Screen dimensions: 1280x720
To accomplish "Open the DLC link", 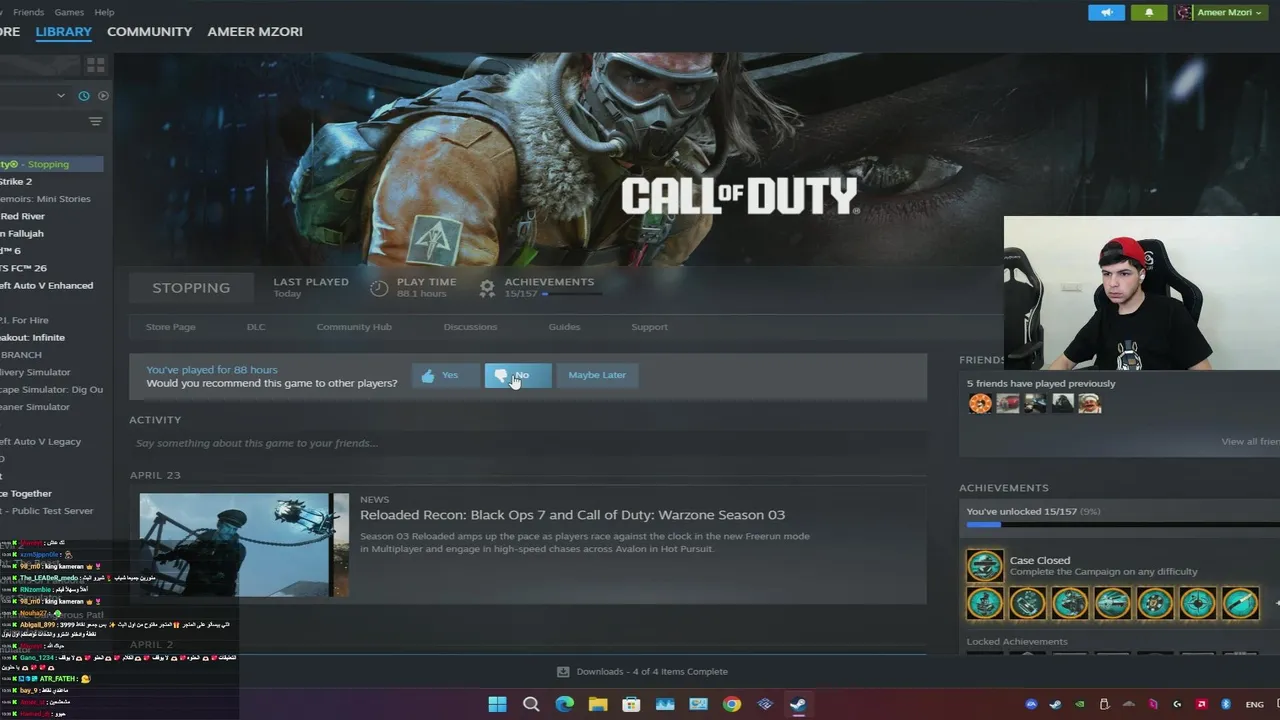I will (256, 327).
